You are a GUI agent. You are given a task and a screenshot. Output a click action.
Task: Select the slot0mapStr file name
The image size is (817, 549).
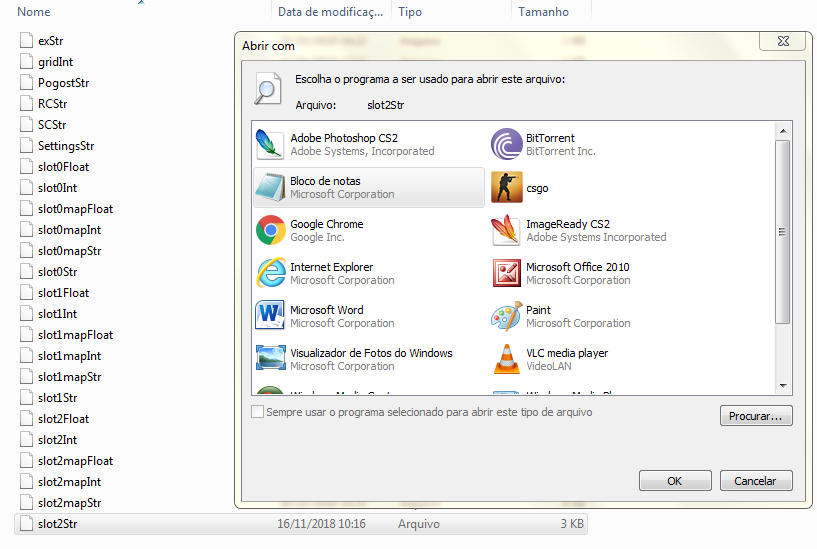tap(69, 251)
